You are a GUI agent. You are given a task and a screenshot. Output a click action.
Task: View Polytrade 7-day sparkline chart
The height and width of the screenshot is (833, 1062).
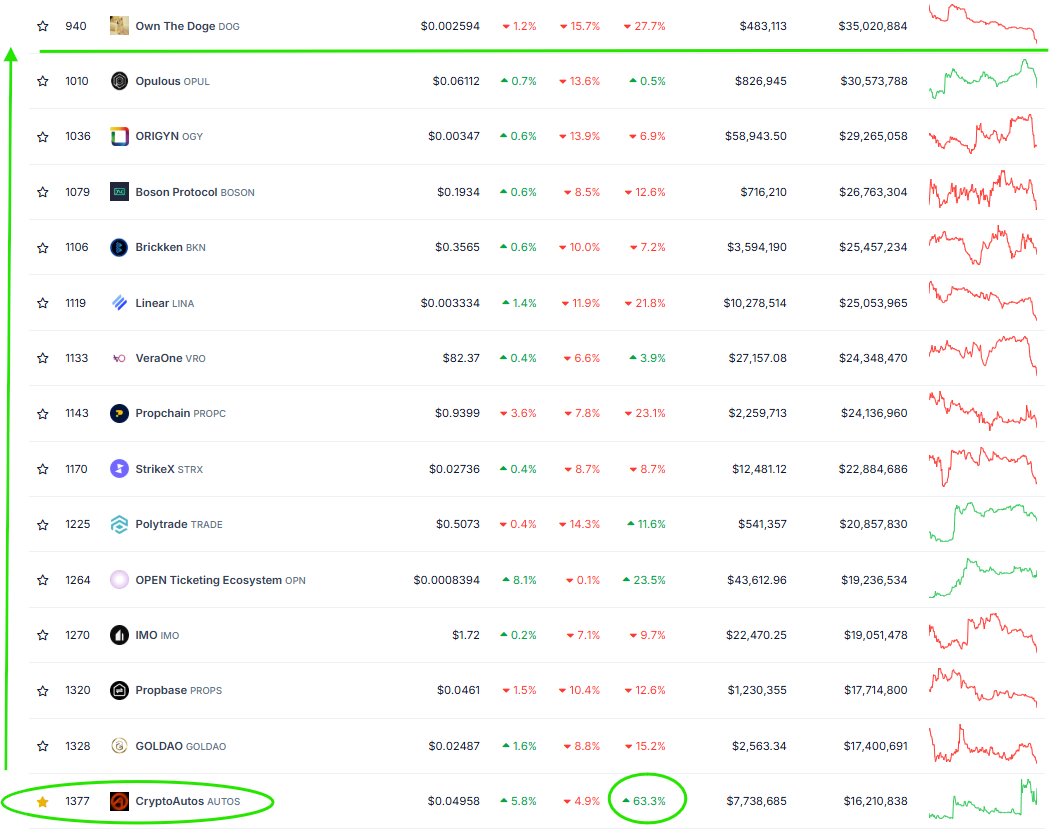(x=983, y=522)
